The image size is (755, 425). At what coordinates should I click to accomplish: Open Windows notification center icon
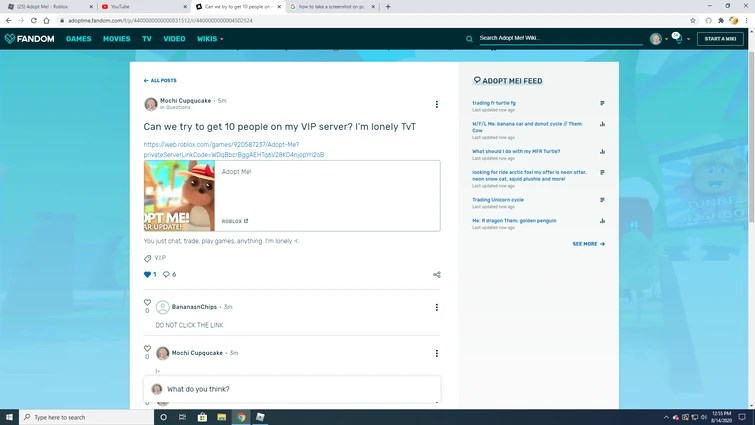click(742, 417)
